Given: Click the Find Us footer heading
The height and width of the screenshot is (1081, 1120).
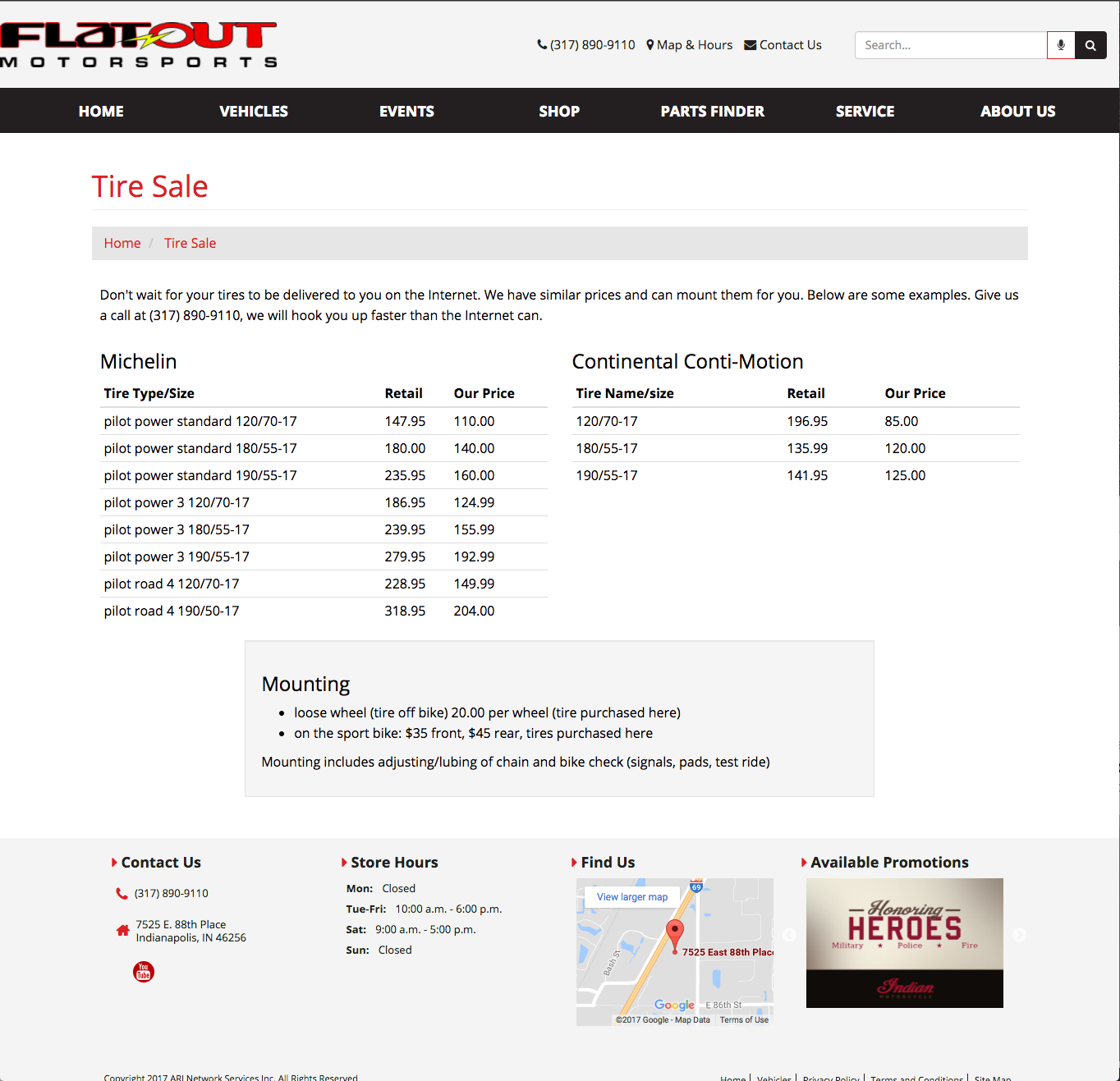Looking at the screenshot, I should [608, 863].
